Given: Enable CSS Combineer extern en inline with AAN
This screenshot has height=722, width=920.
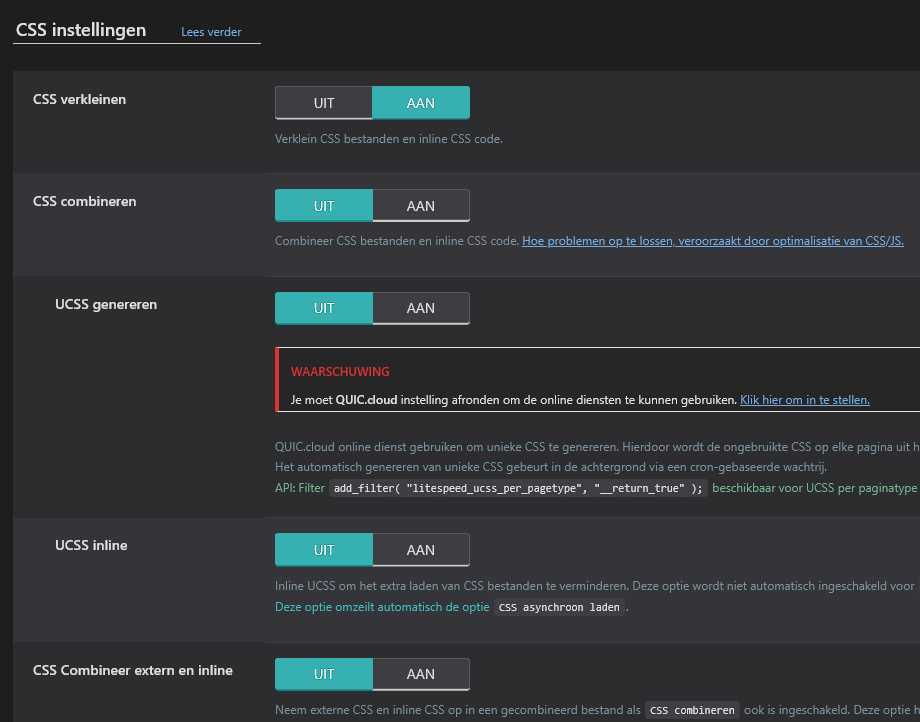Looking at the screenshot, I should click(x=420, y=674).
